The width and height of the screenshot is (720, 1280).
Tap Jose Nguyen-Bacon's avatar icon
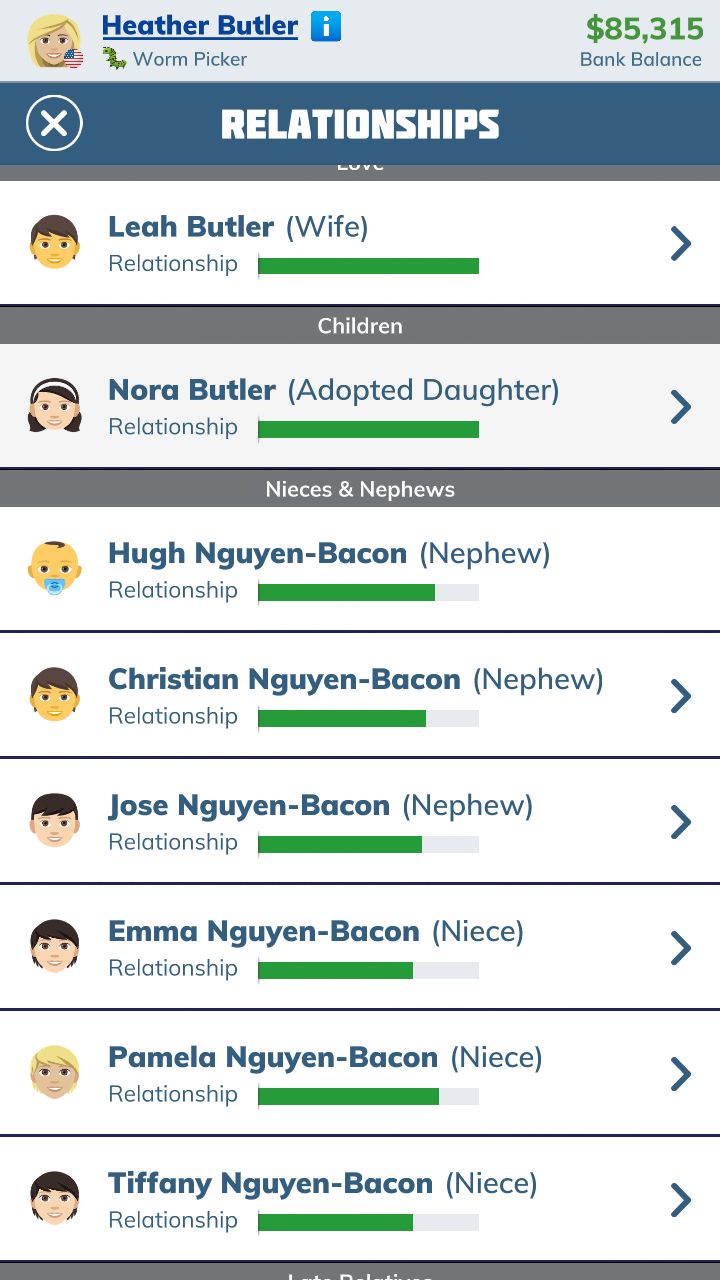pos(54,821)
